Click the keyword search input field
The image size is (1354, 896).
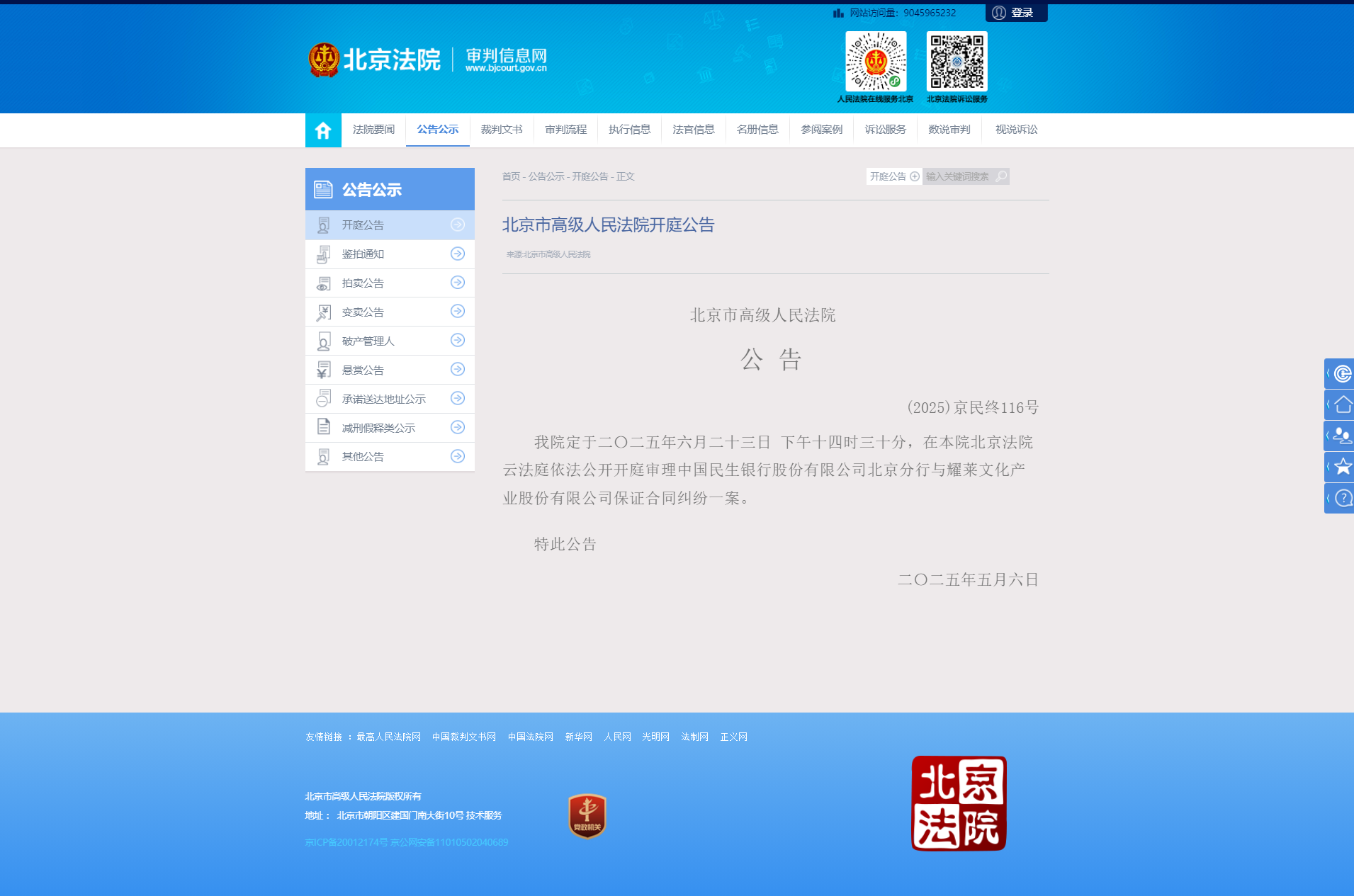(x=958, y=176)
